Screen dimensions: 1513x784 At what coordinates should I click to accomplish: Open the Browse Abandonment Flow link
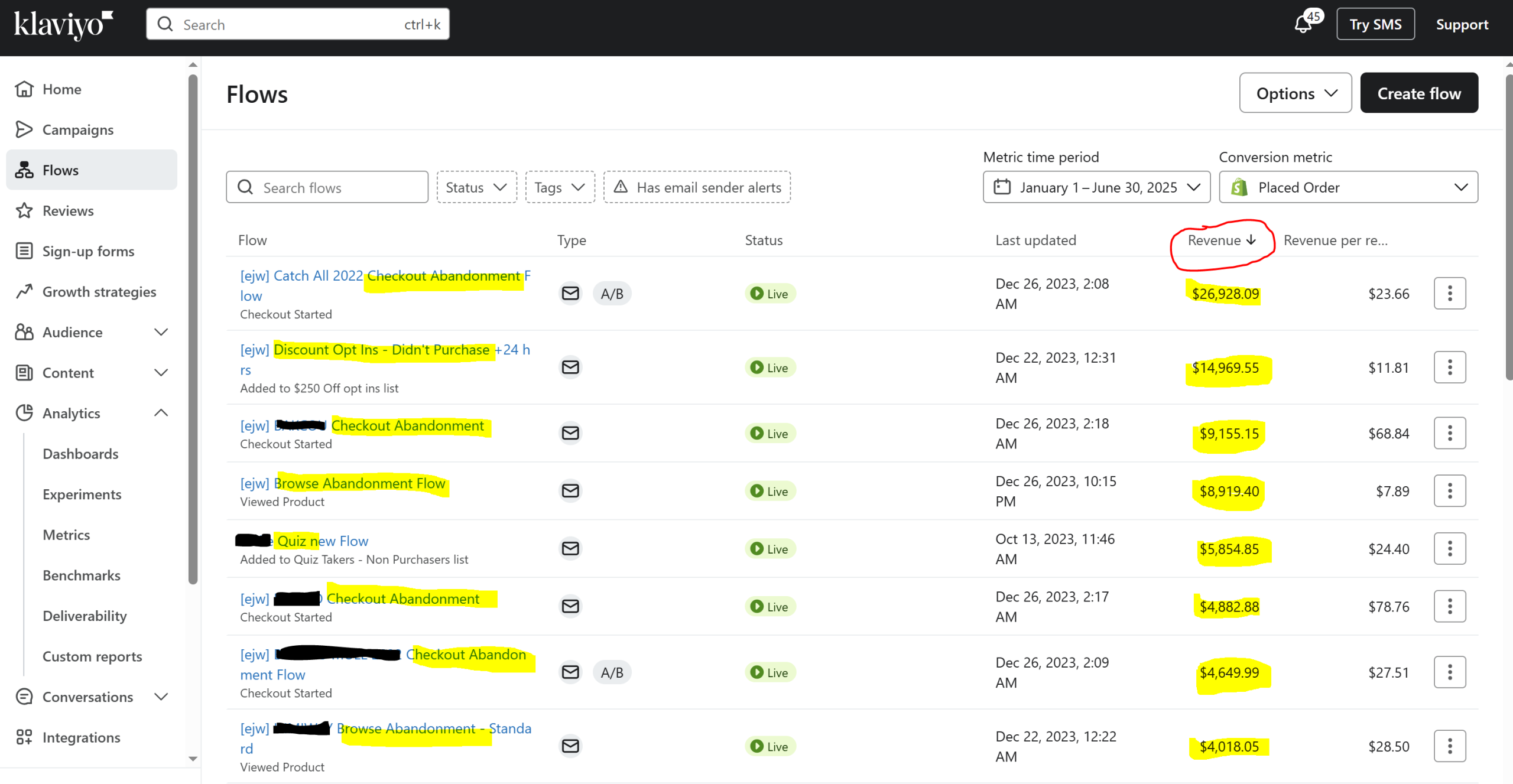tap(359, 483)
